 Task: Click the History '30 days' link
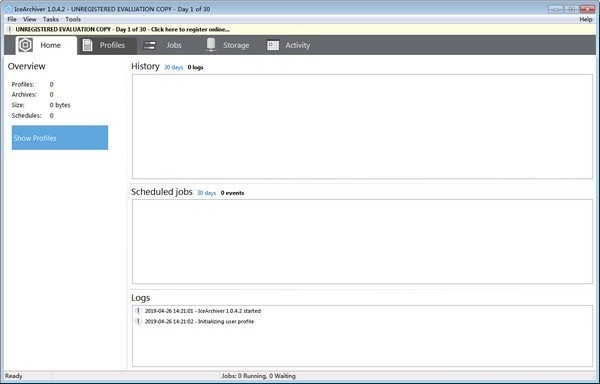click(x=173, y=67)
